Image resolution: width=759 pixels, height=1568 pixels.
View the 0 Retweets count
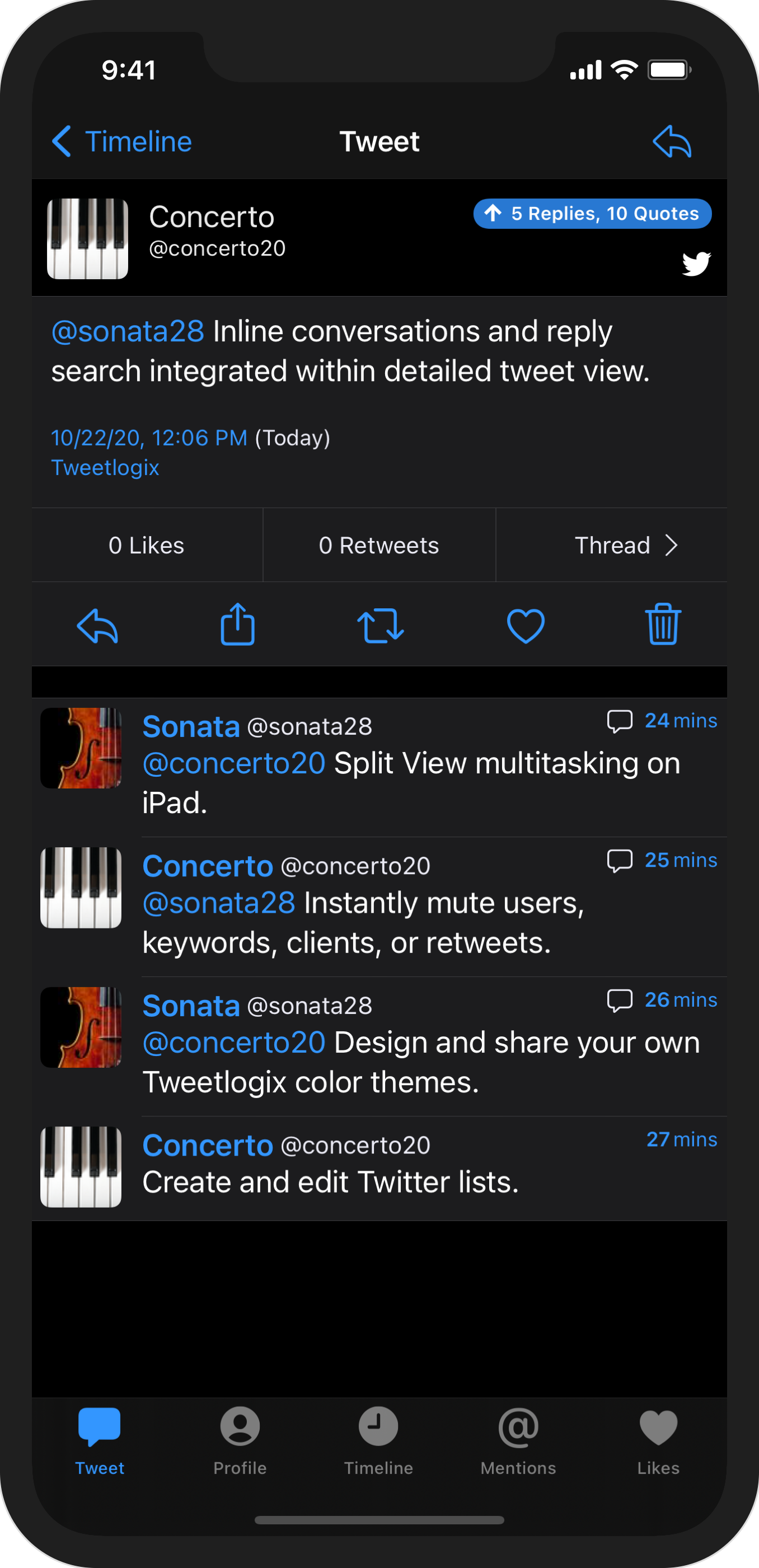[378, 546]
